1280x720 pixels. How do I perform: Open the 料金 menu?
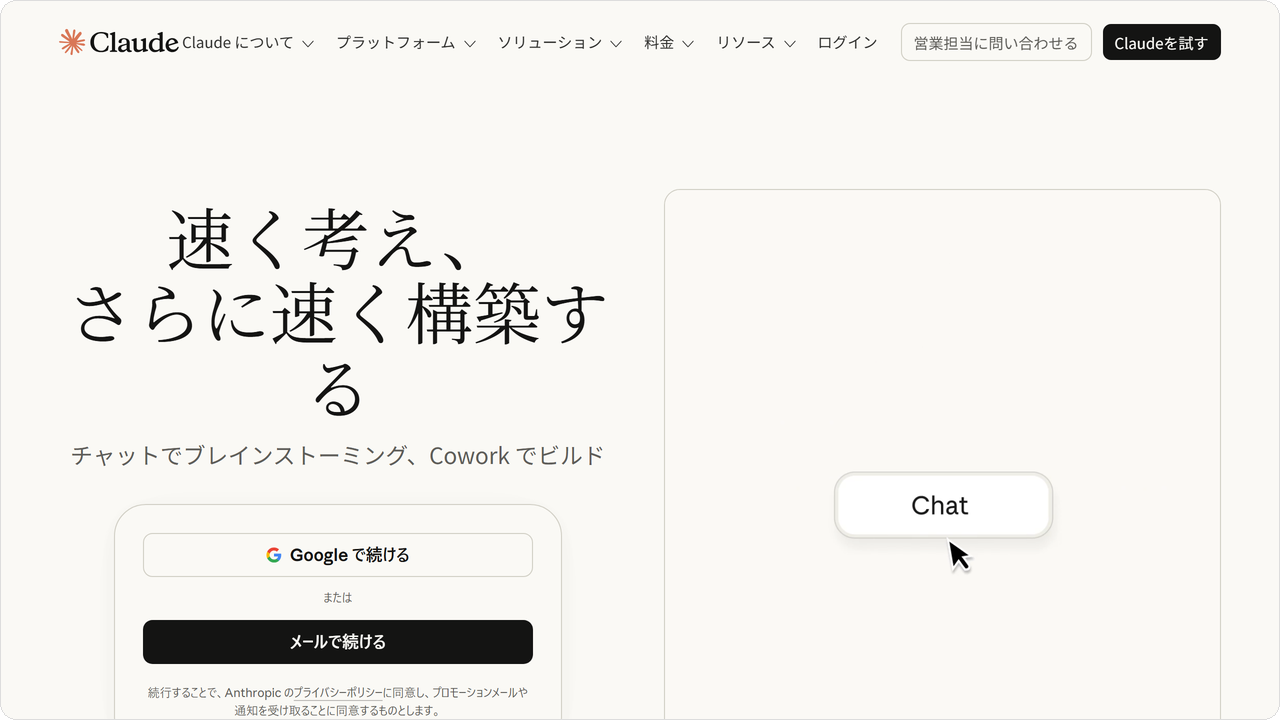[669, 43]
